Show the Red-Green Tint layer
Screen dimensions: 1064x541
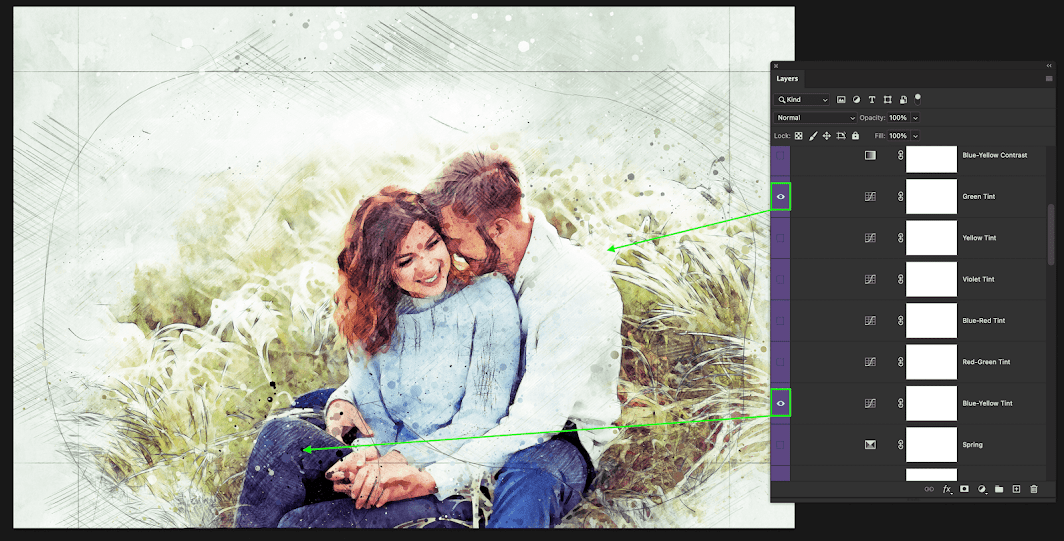click(x=780, y=362)
